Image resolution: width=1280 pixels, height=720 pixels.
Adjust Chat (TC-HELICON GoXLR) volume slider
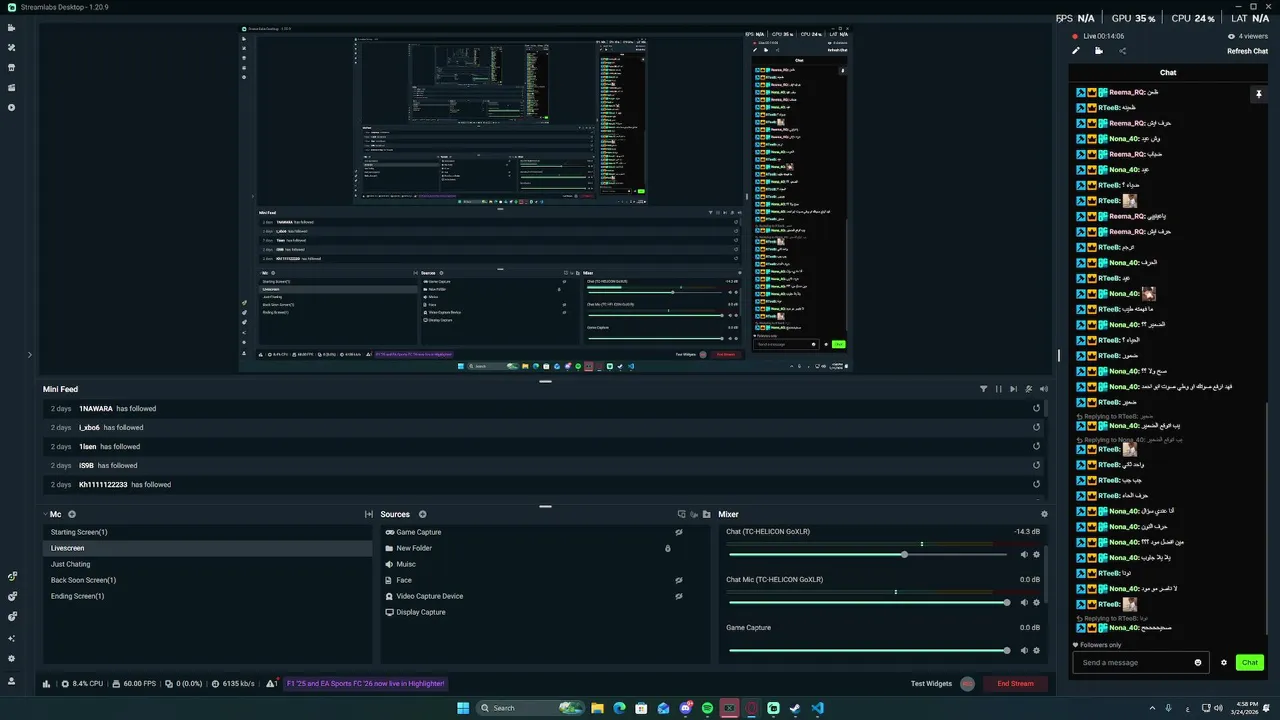pyautogui.click(x=868, y=555)
